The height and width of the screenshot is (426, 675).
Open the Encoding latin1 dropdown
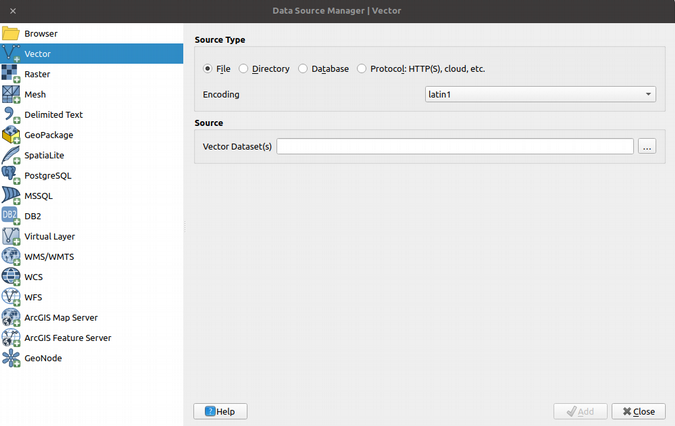point(541,94)
